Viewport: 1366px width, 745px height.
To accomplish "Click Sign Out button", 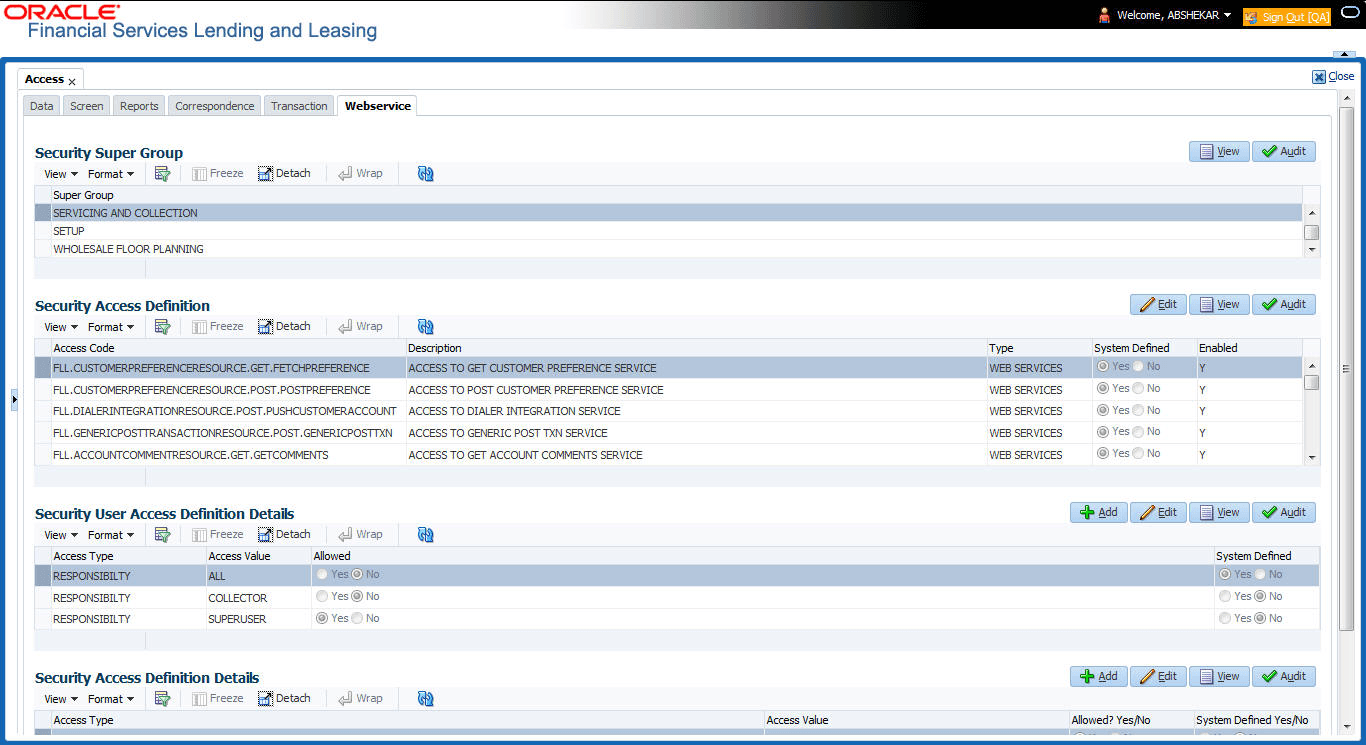I will click(1287, 17).
